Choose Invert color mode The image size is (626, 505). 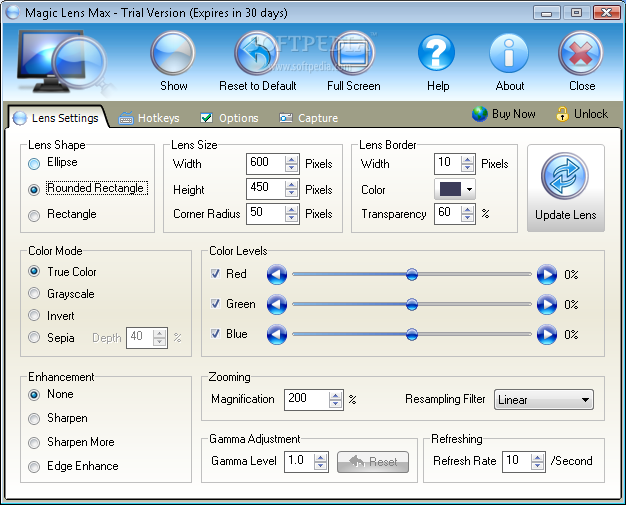click(34, 315)
